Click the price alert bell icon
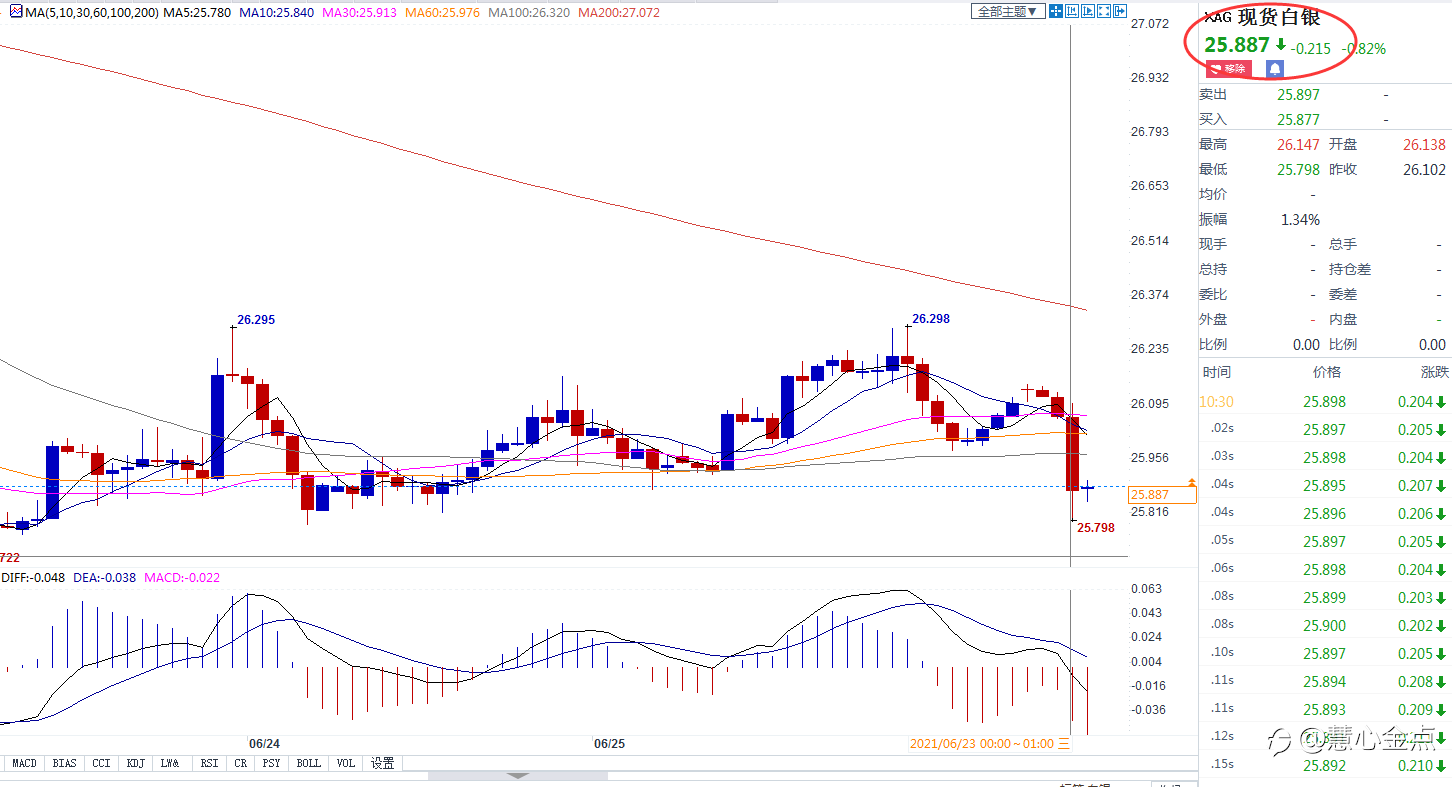The height and width of the screenshot is (787, 1452). (x=1274, y=69)
